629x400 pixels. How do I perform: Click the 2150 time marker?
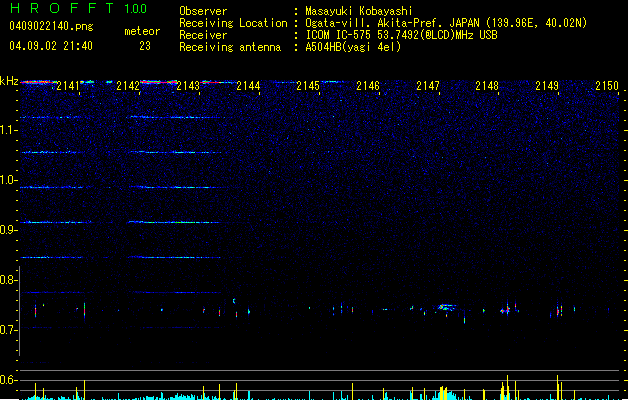pyautogui.click(x=607, y=86)
